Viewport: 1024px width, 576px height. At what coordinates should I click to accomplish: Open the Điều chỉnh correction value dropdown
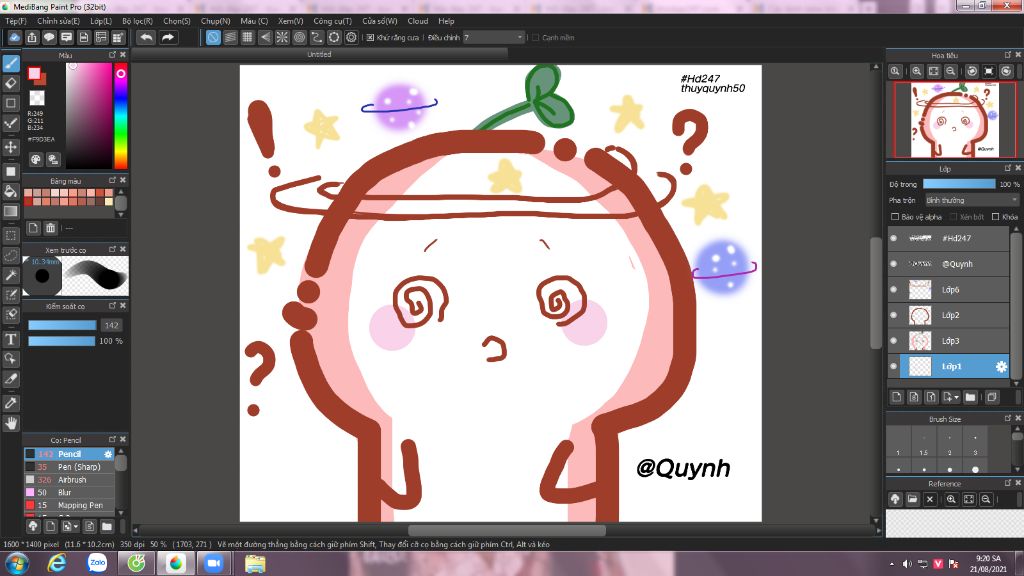tap(494, 38)
